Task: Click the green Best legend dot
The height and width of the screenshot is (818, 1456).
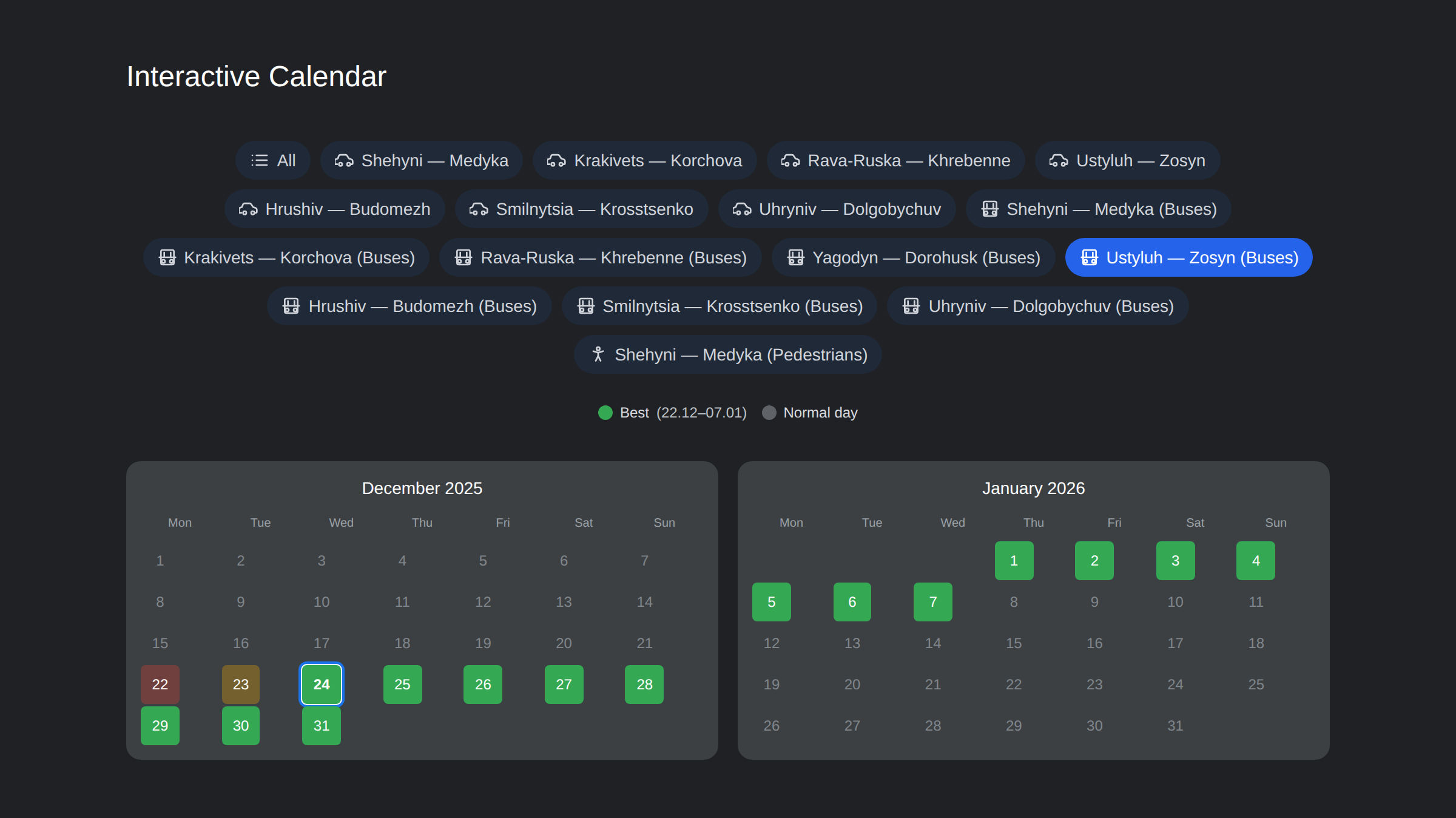Action: (x=605, y=413)
